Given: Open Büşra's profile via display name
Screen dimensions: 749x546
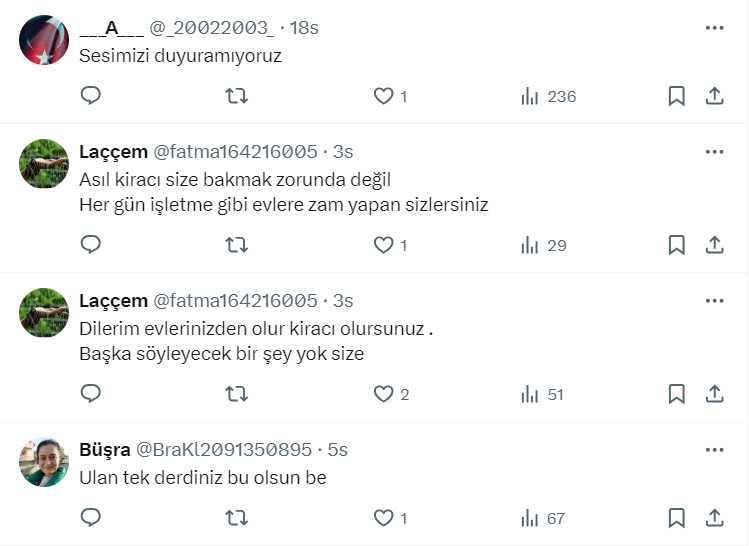Looking at the screenshot, I should pyautogui.click(x=103, y=450).
